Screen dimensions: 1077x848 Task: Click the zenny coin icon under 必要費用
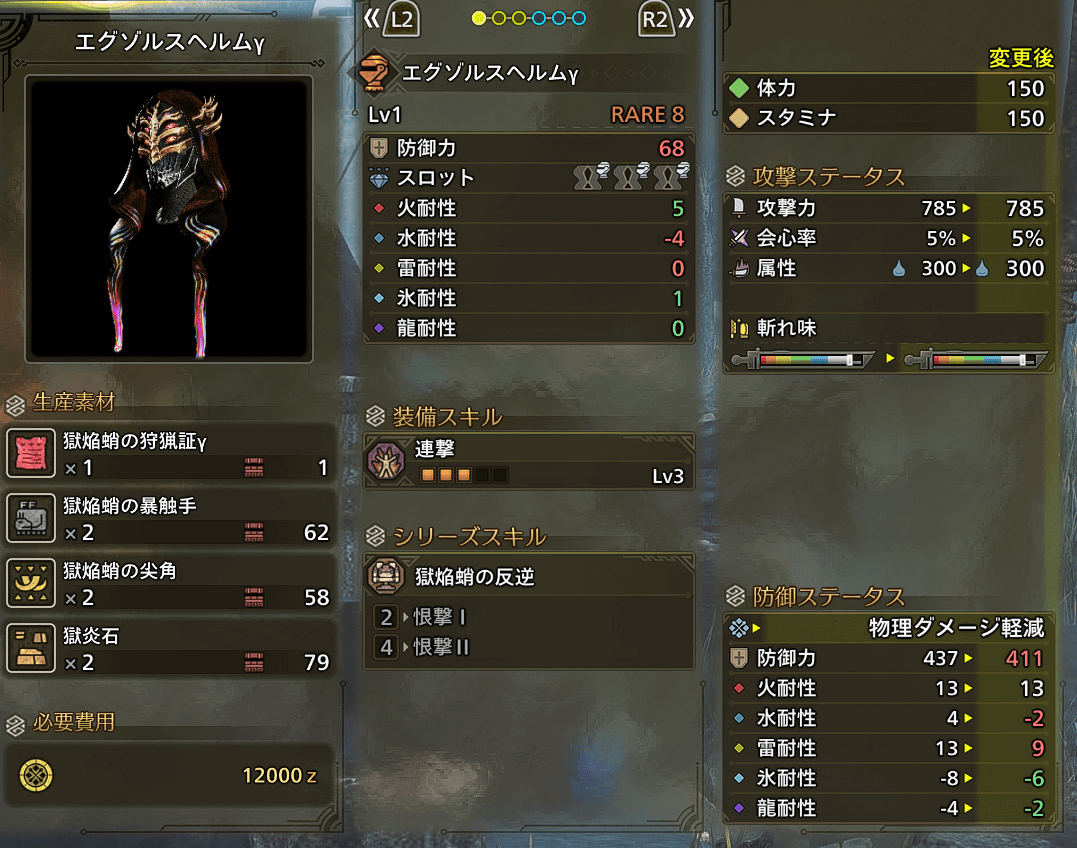tap(36, 775)
